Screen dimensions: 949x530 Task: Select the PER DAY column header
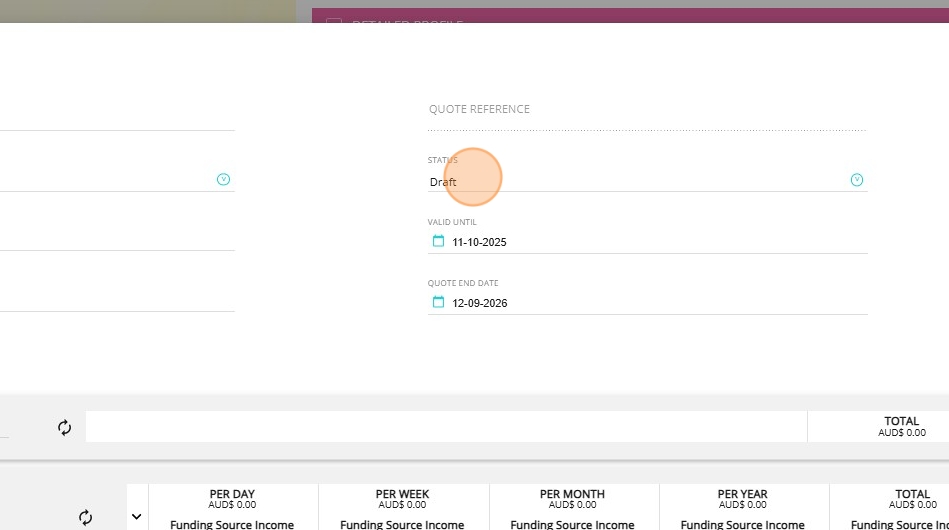point(232,494)
